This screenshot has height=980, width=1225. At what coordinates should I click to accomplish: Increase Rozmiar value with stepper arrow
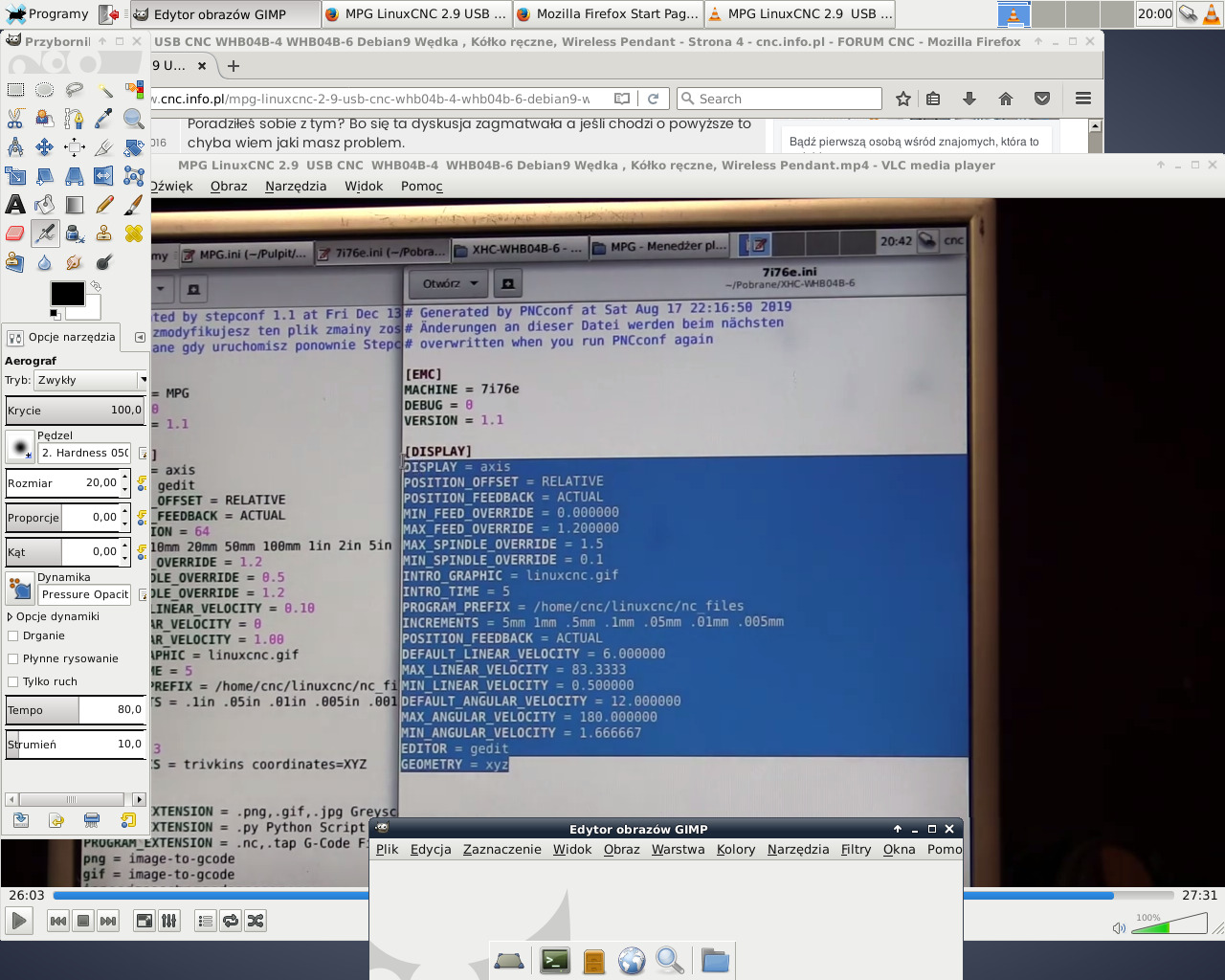(125, 478)
